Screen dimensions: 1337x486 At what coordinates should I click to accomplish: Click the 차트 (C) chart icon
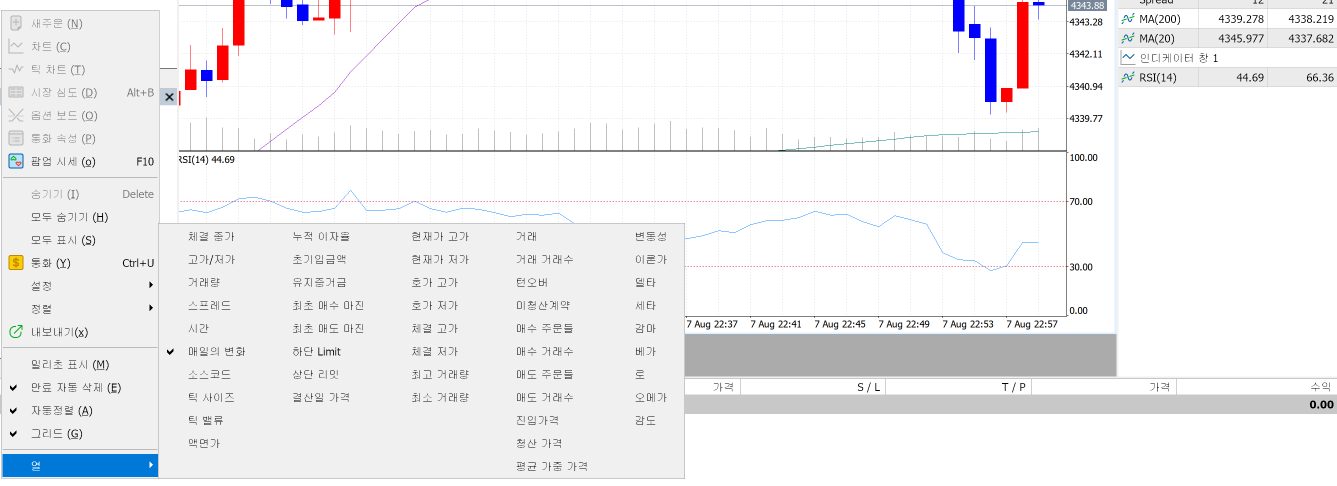pyautogui.click(x=16, y=46)
